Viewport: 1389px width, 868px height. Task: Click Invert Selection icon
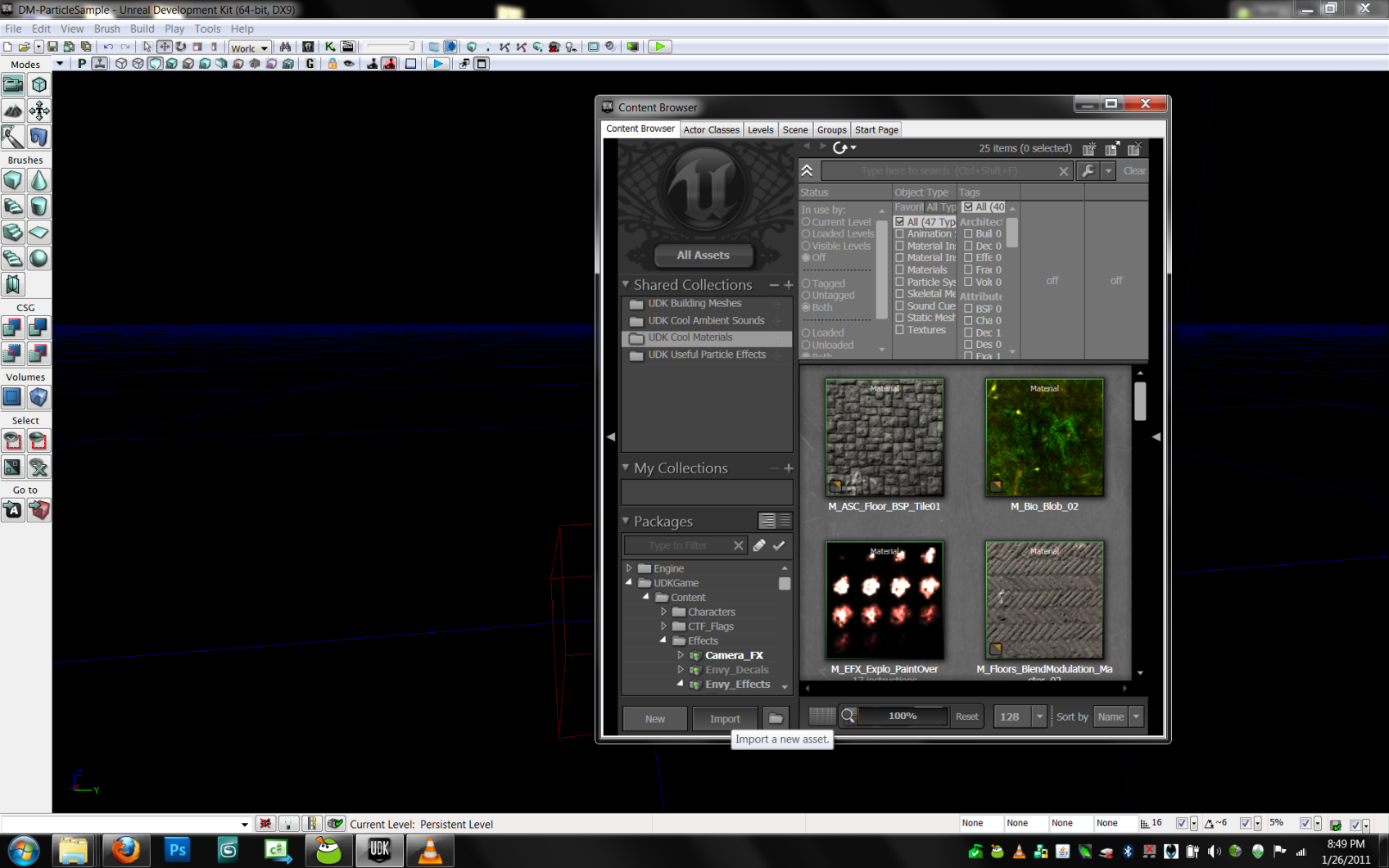13,467
